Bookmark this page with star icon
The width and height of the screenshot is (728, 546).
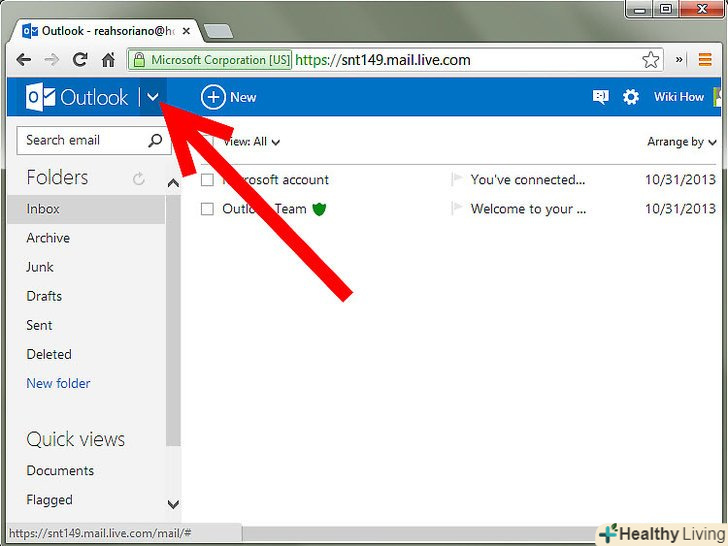[650, 60]
